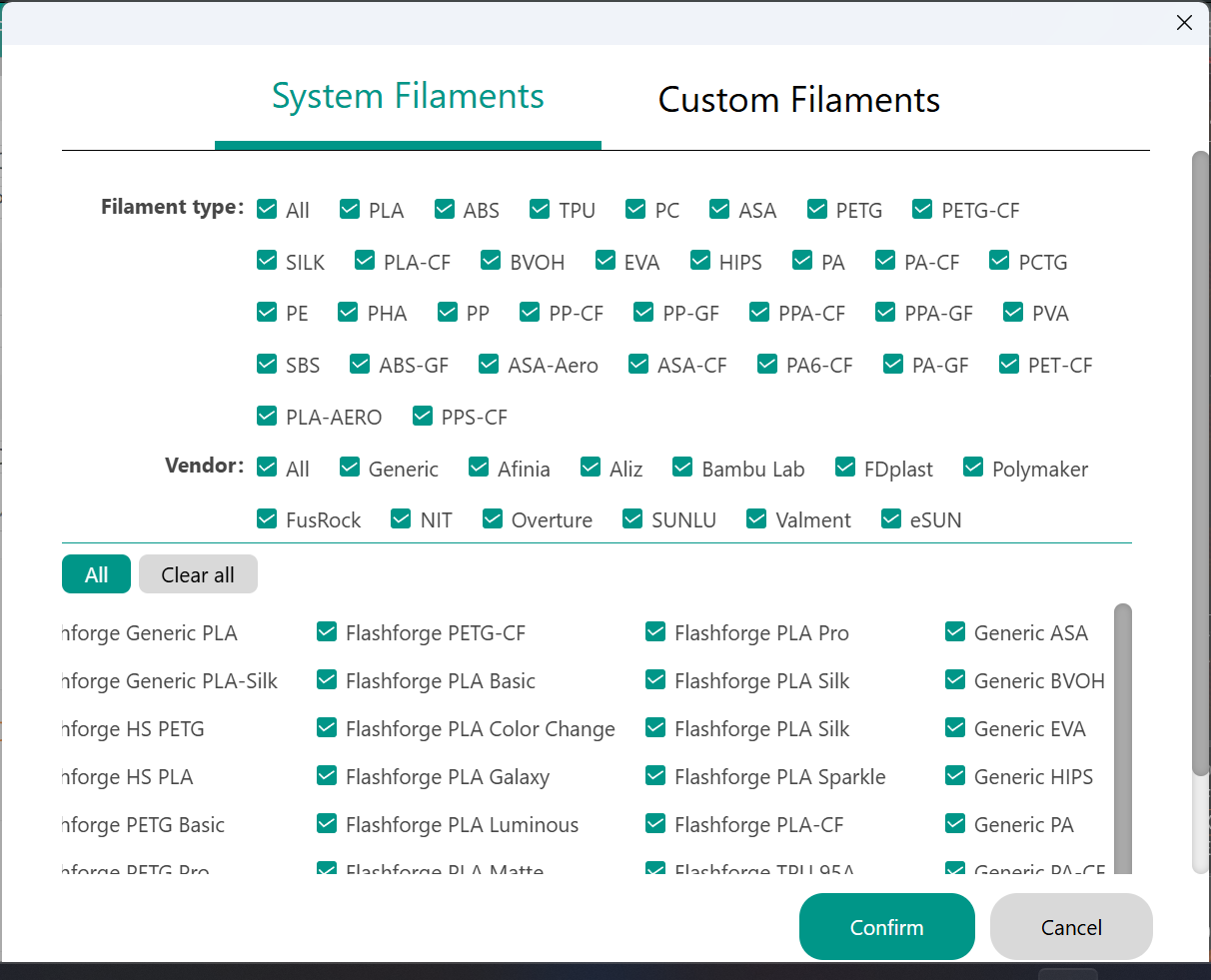Screen dimensions: 1211x980
Task: Uncheck the PA-GF filament type
Action: (x=893, y=364)
